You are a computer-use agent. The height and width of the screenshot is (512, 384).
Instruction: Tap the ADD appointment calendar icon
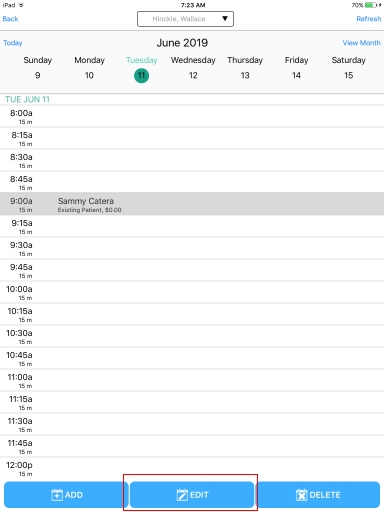coord(57,495)
